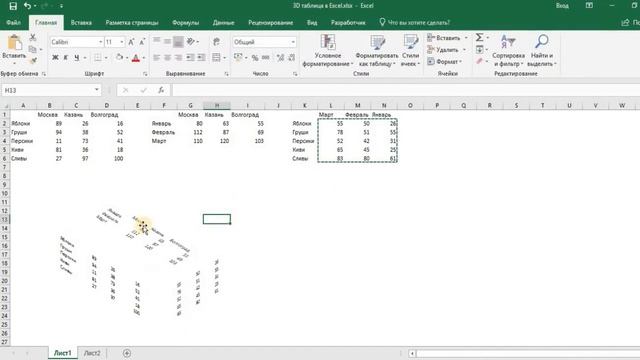The height and width of the screenshot is (360, 640).
Task: Undo the last action
Action: pyautogui.click(x=27, y=6)
